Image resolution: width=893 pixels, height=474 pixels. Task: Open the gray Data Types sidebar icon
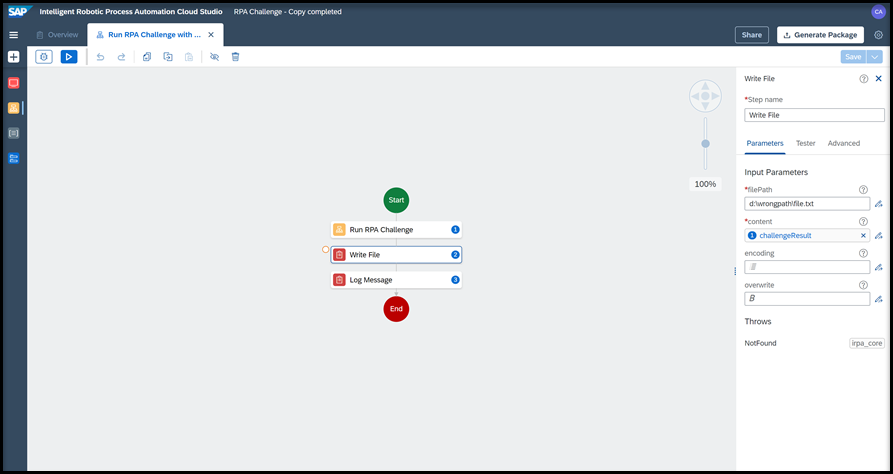[14, 133]
